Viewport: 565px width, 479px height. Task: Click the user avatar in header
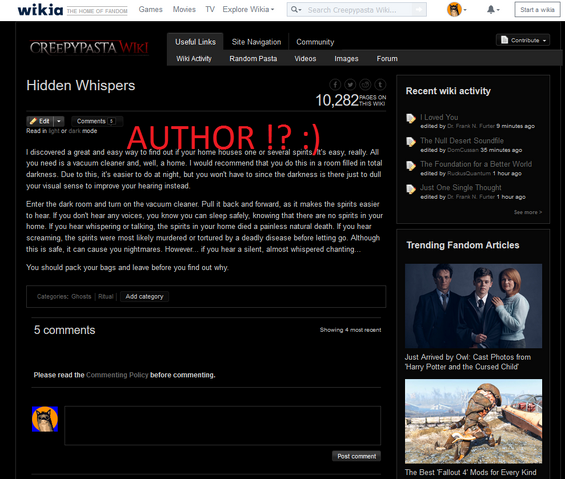pyautogui.click(x=454, y=9)
